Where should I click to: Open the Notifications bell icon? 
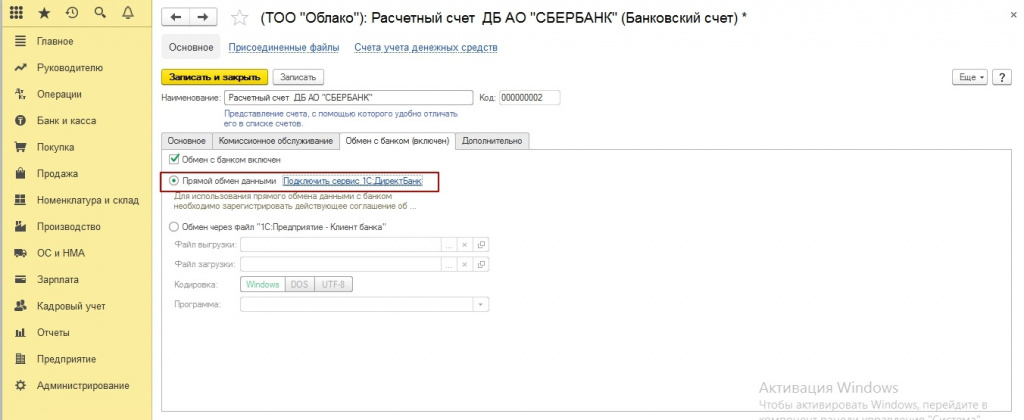pos(128,12)
